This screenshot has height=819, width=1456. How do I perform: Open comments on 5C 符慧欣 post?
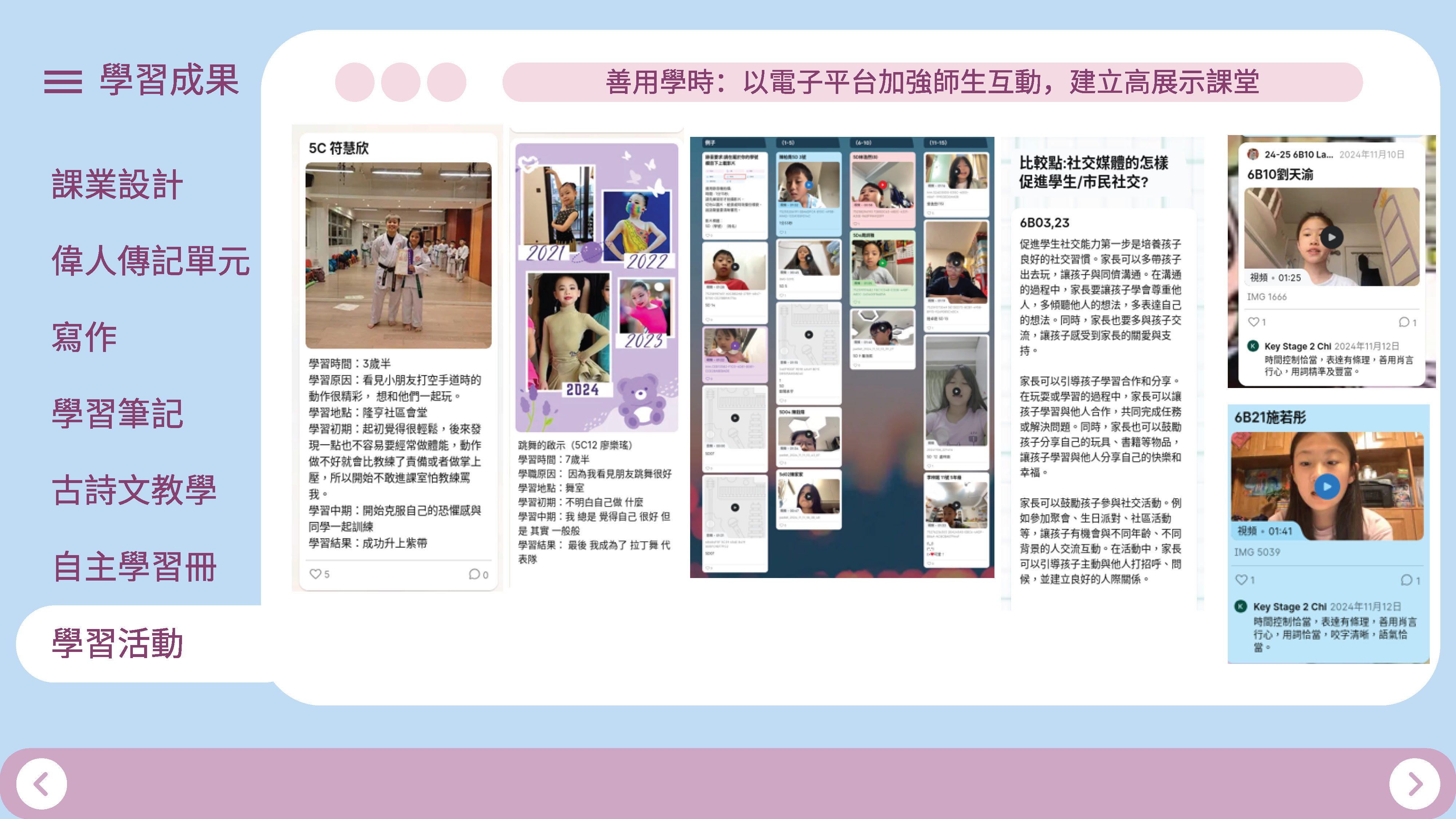tap(474, 574)
